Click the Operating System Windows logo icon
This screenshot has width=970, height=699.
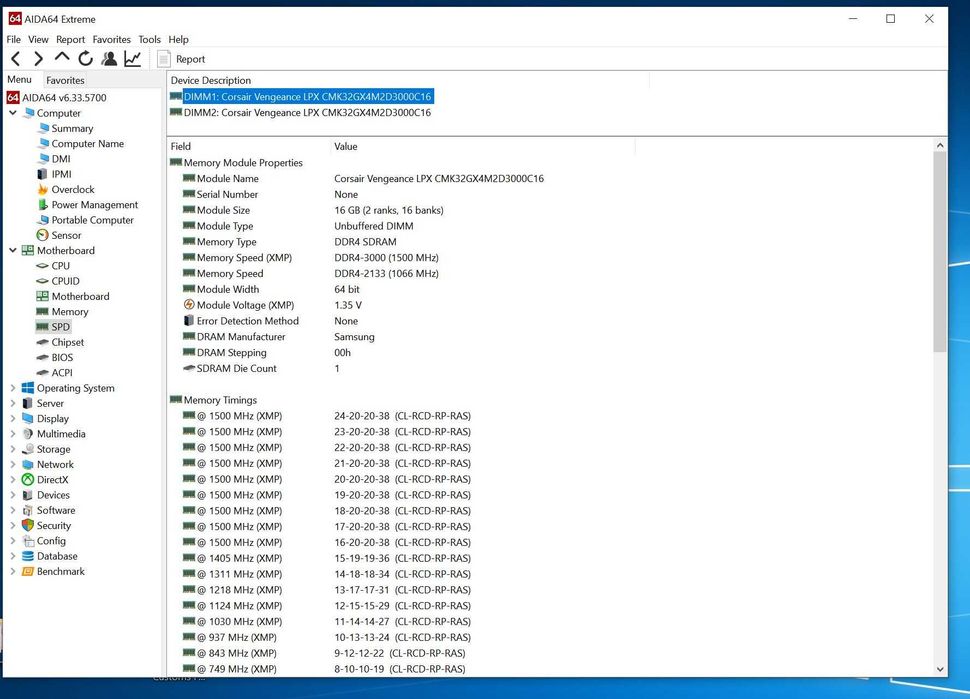click(x=28, y=388)
